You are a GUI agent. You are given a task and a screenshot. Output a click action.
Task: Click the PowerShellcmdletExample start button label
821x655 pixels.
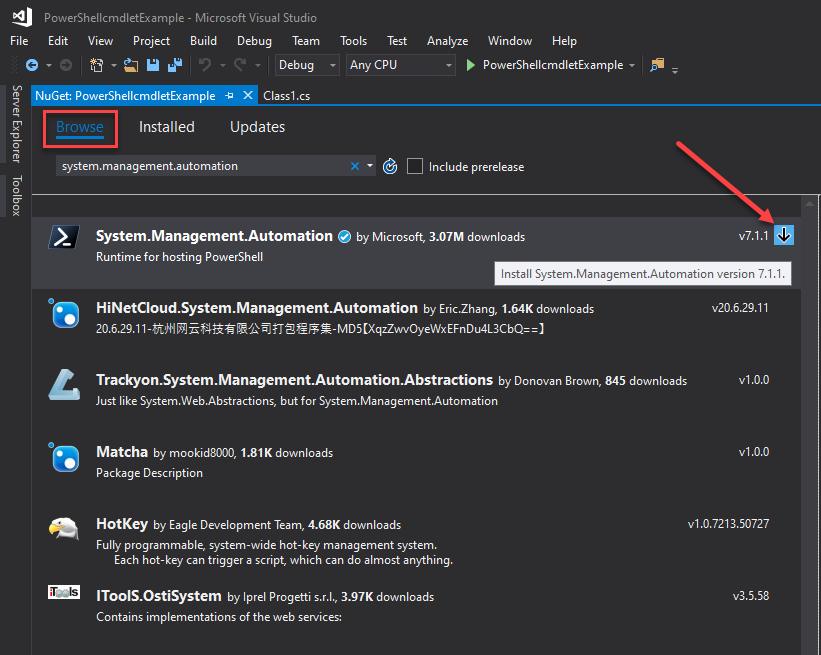[552, 65]
